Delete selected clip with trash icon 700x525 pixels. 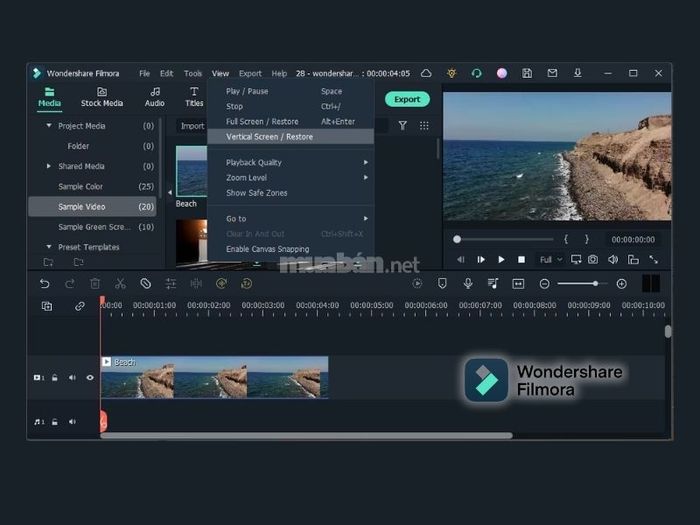[x=95, y=283]
